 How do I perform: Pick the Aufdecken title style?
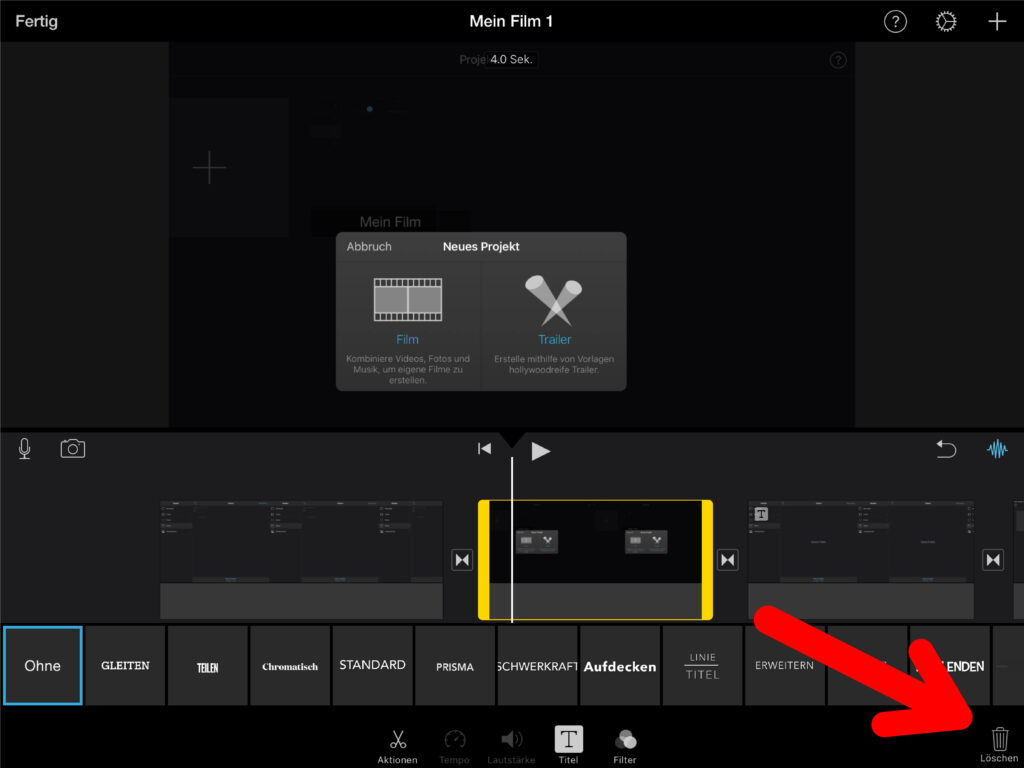pyautogui.click(x=620, y=666)
